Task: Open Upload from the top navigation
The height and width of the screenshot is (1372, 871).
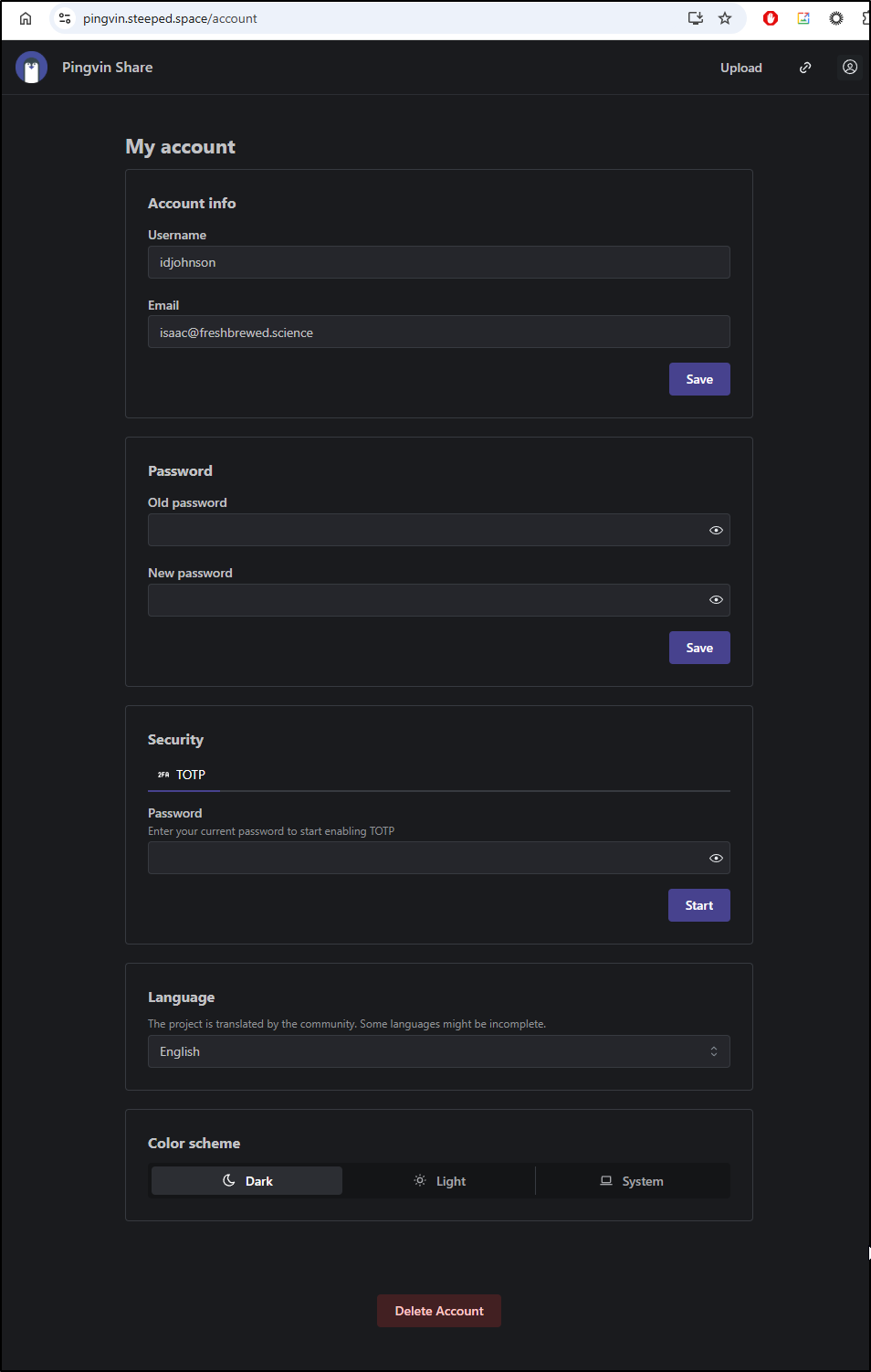Action: [741, 68]
